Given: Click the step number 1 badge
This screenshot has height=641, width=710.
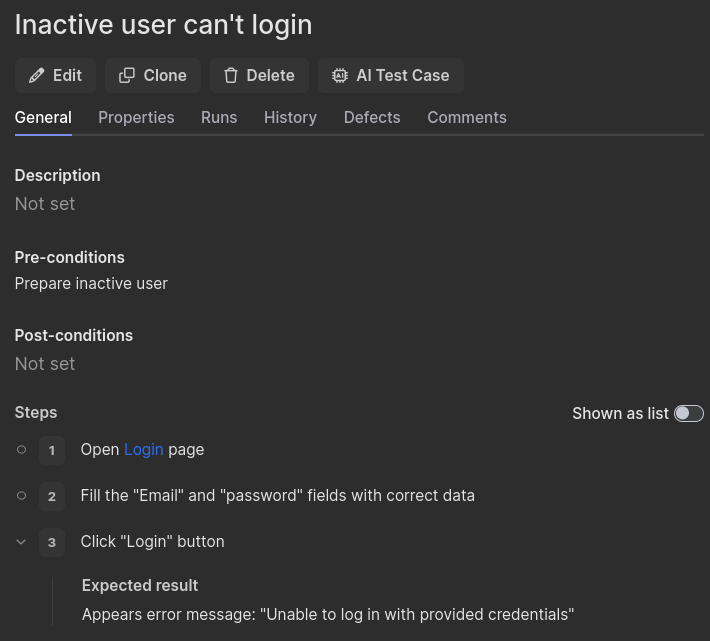Looking at the screenshot, I should 52,451.
